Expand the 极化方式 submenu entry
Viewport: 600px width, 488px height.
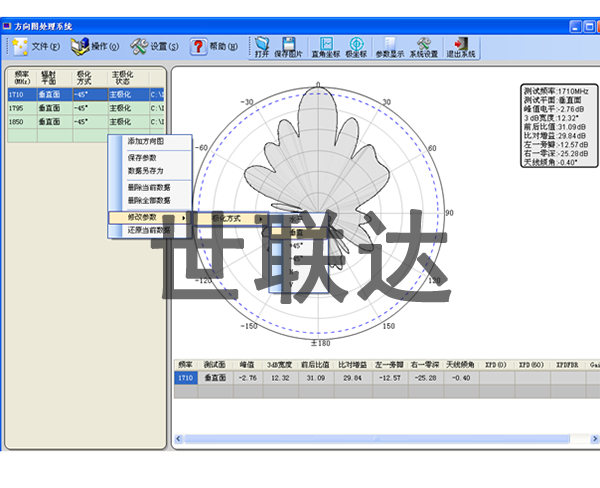(x=231, y=219)
